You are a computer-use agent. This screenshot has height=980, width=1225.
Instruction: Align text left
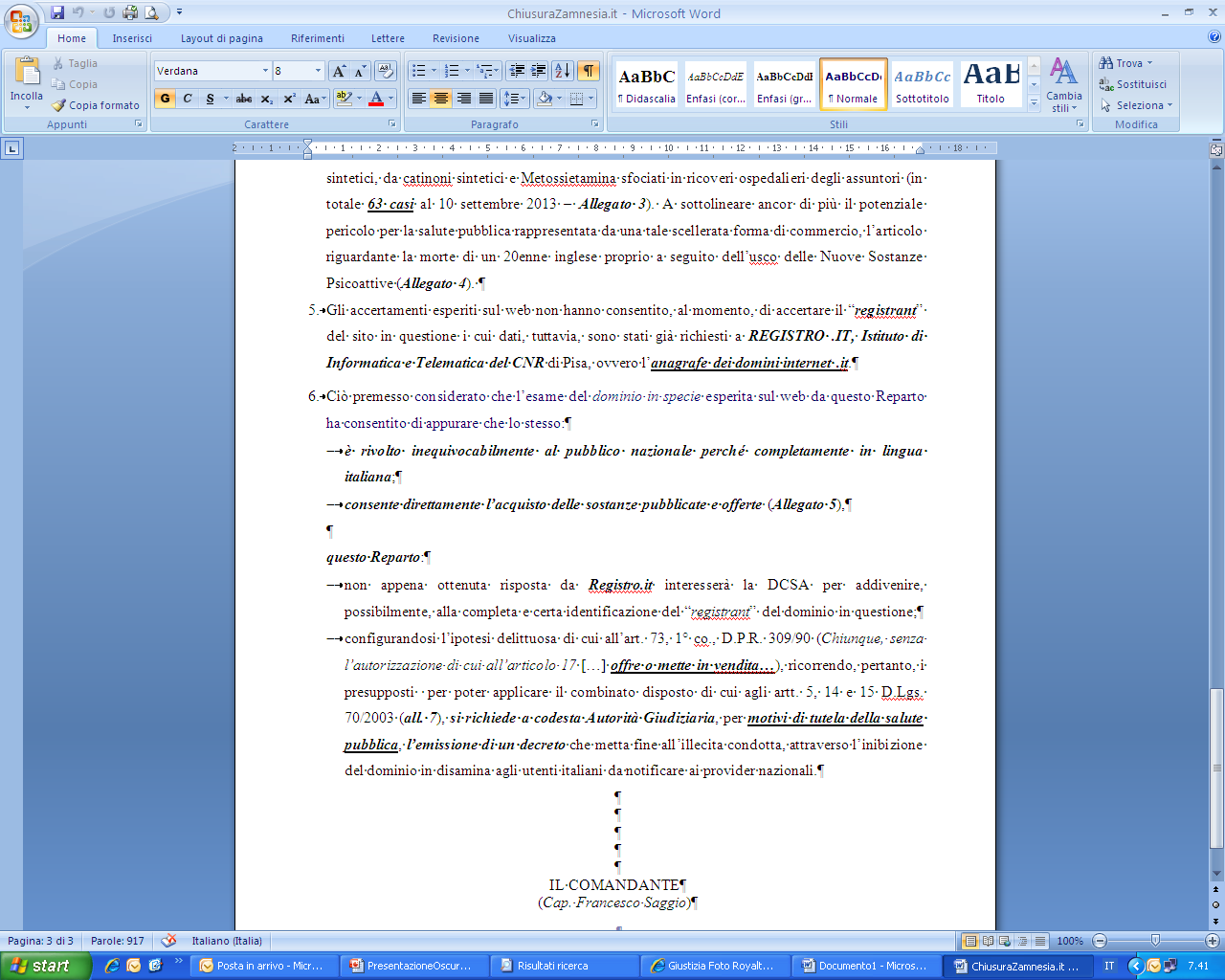tap(418, 99)
